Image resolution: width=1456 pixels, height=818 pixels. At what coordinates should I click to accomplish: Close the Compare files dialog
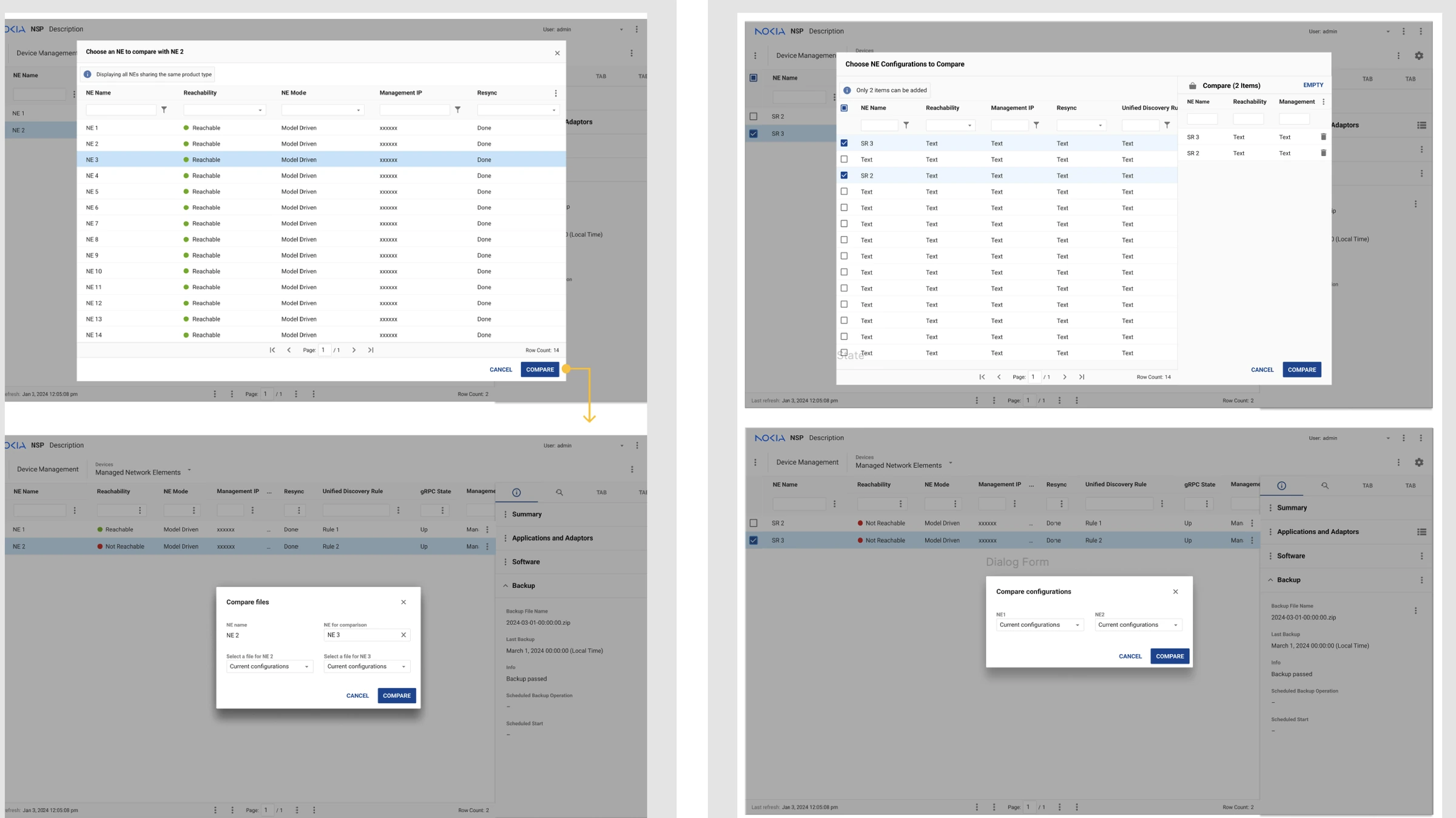pos(403,602)
